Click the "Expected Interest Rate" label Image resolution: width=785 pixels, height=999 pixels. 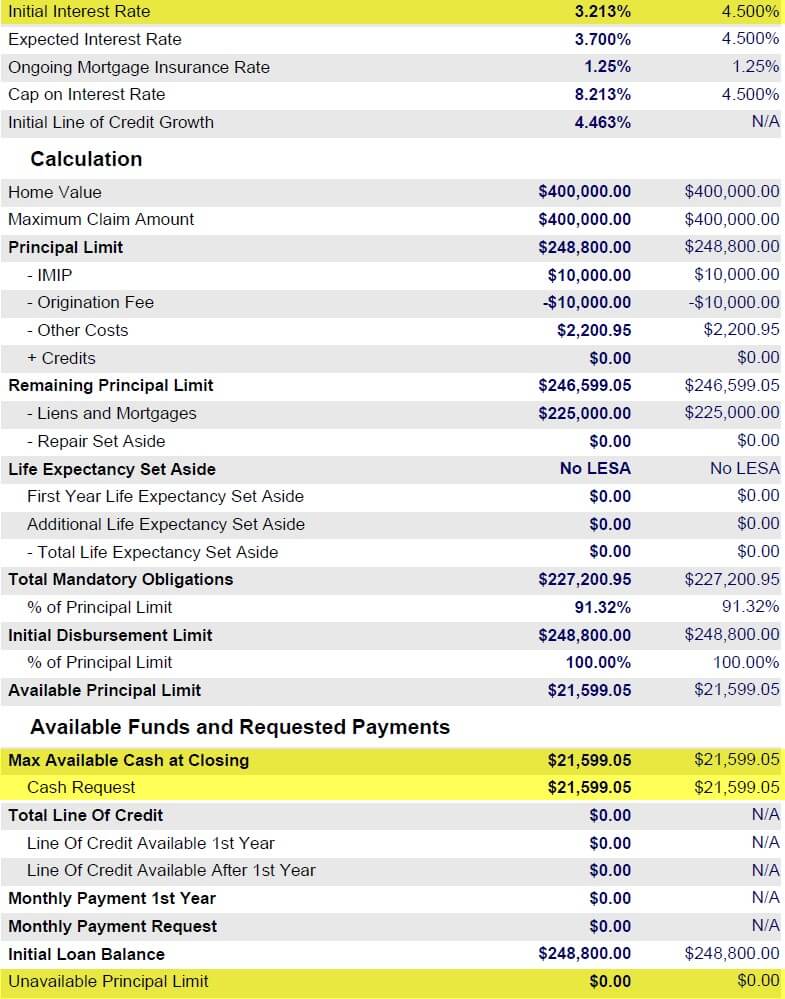coord(95,39)
